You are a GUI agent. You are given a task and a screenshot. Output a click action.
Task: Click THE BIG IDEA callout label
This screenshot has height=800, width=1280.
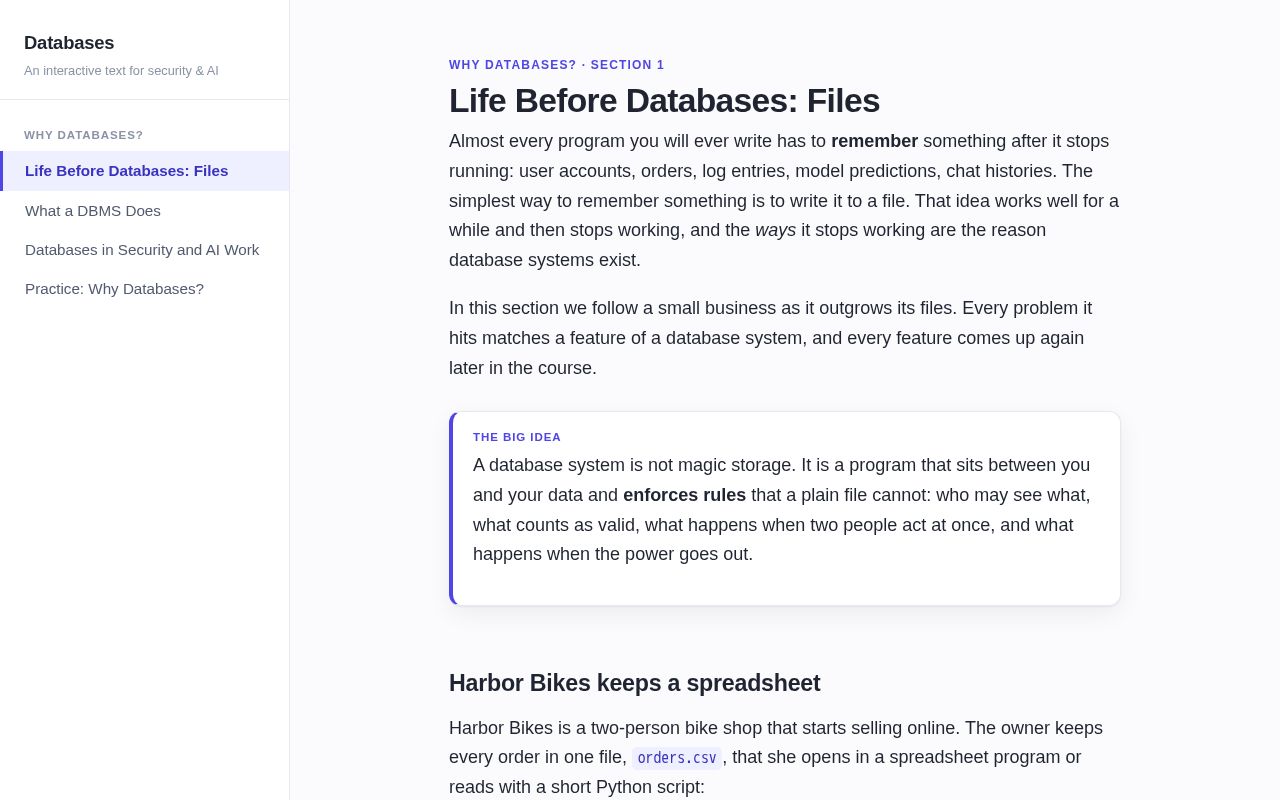pos(517,437)
